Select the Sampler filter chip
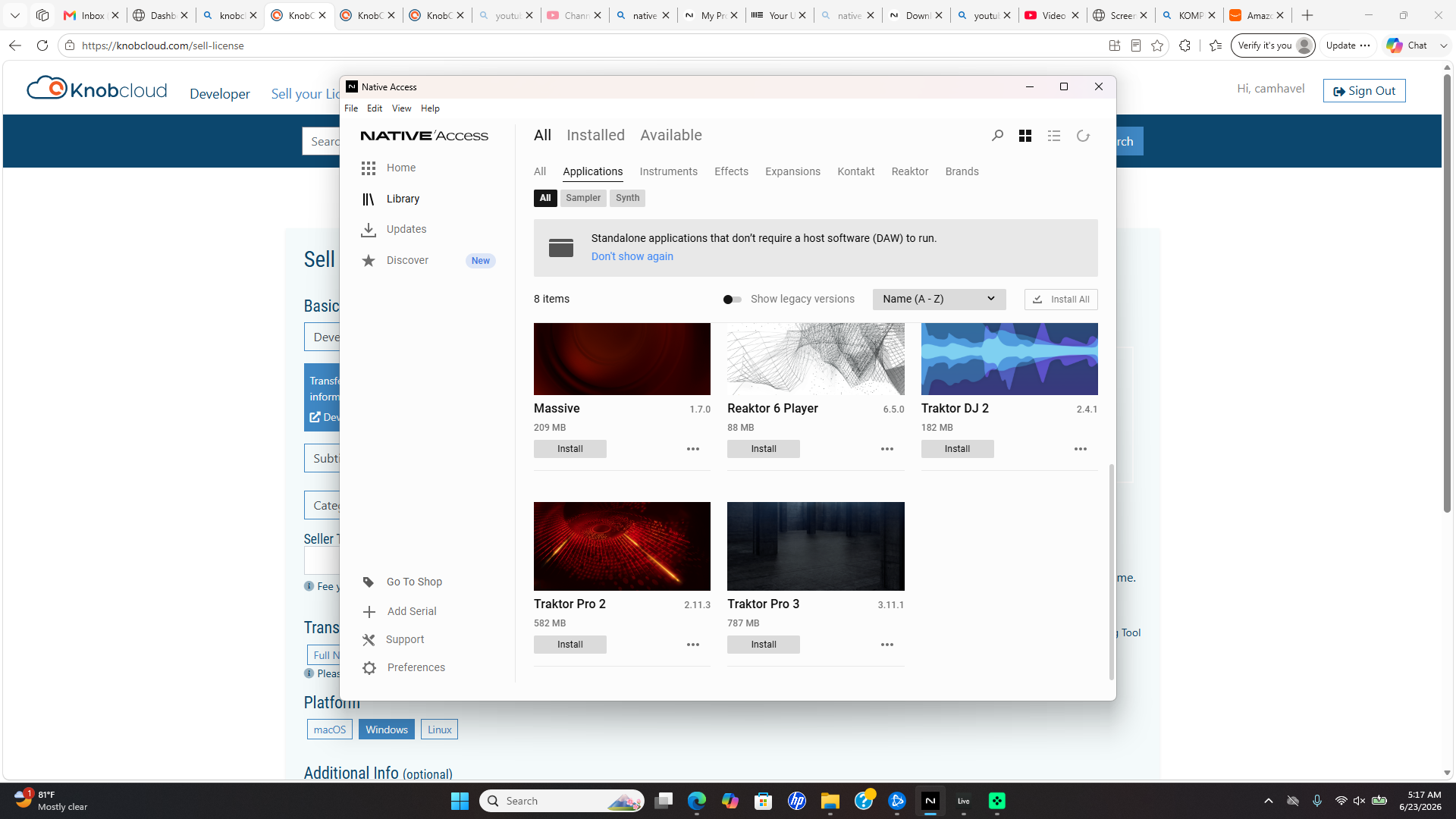Viewport: 1456px width, 819px height. coord(583,198)
